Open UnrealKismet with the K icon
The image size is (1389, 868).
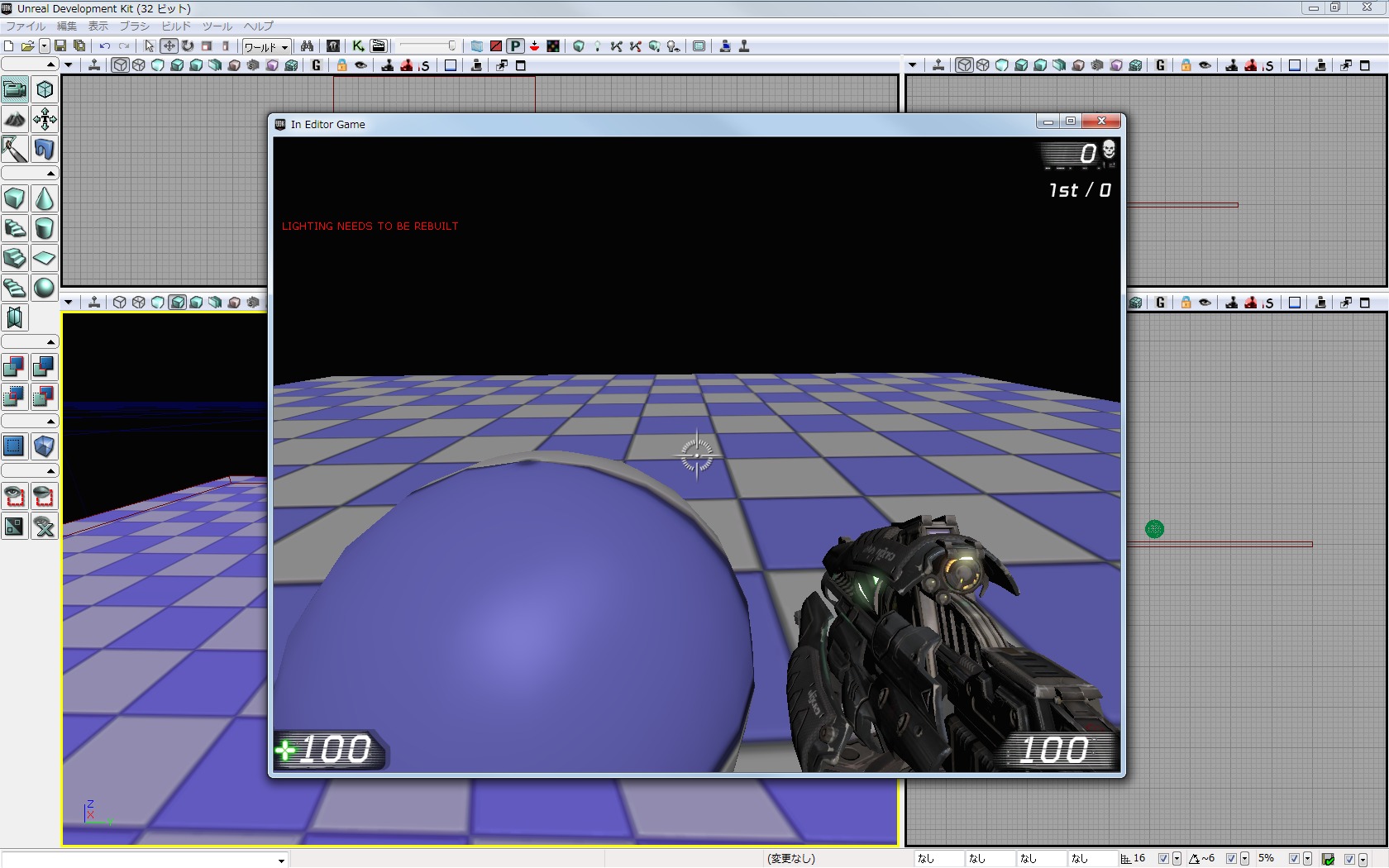(358, 46)
